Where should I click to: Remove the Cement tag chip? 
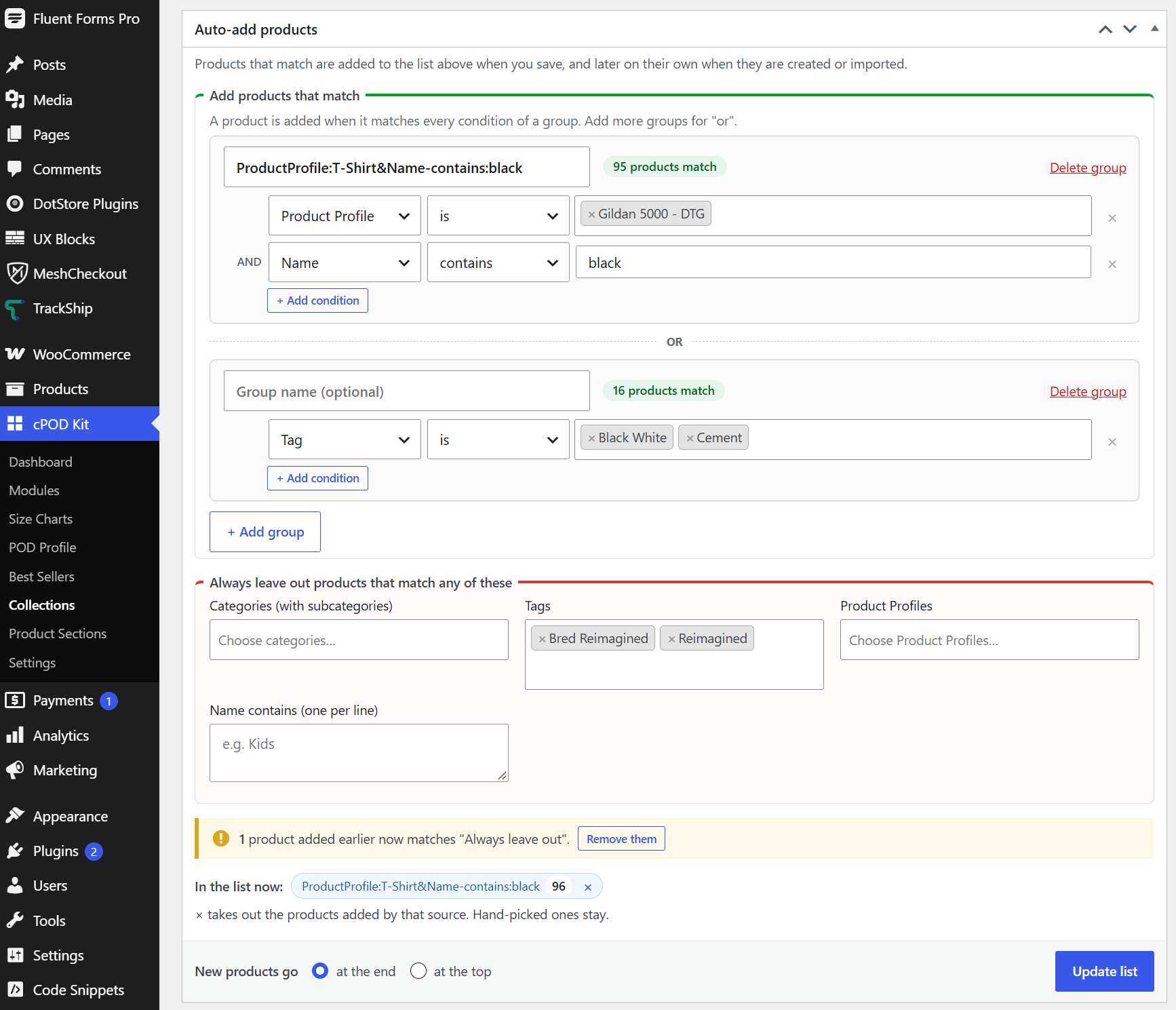click(x=690, y=438)
